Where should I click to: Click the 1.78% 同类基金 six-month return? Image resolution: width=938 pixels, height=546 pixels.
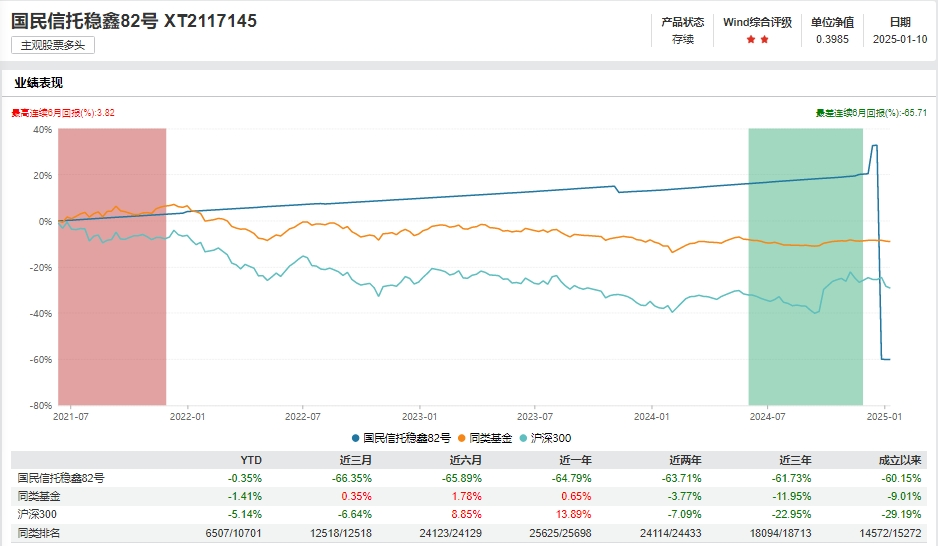point(466,496)
